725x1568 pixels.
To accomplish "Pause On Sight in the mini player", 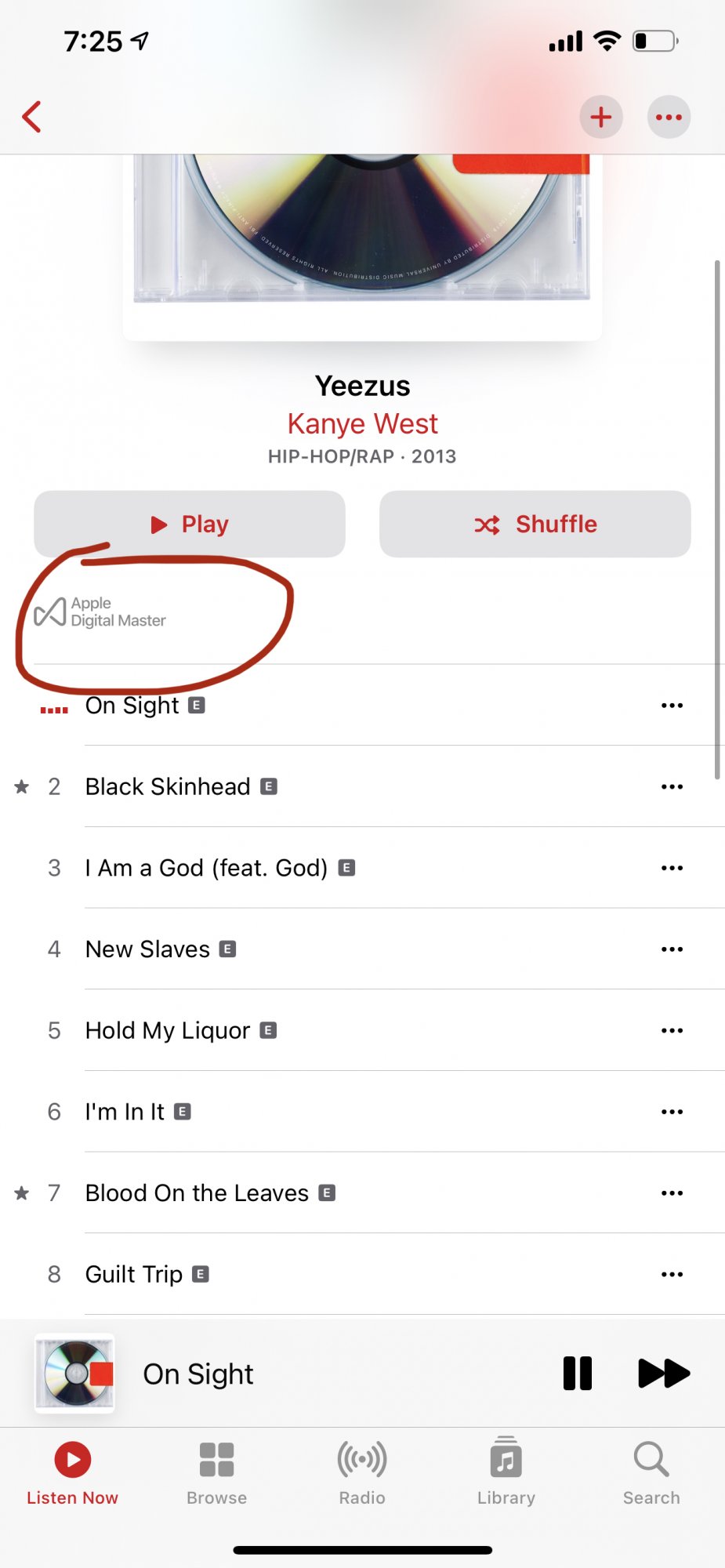I will coord(578,1374).
